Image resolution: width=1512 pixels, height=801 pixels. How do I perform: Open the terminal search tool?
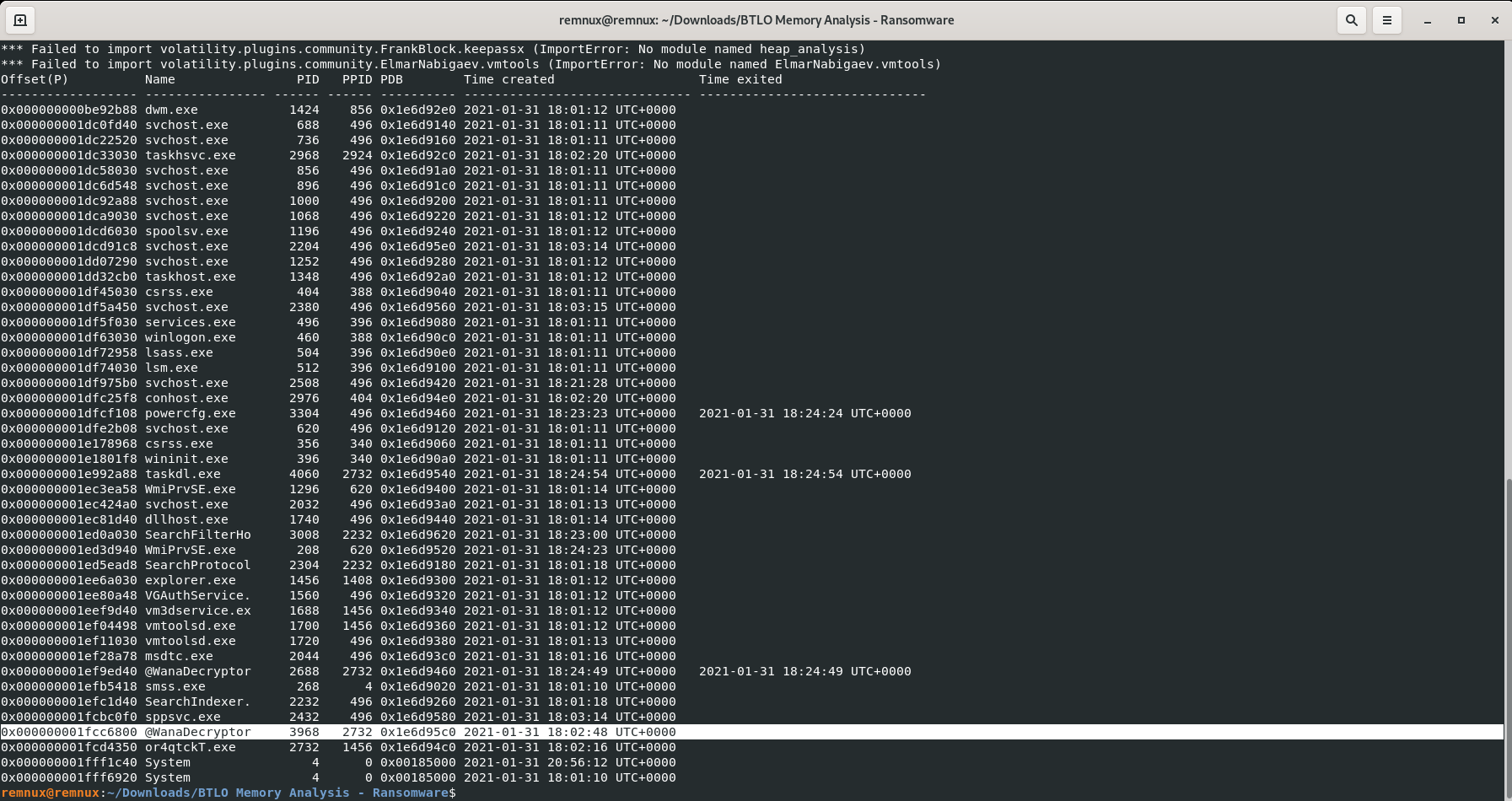1351,20
